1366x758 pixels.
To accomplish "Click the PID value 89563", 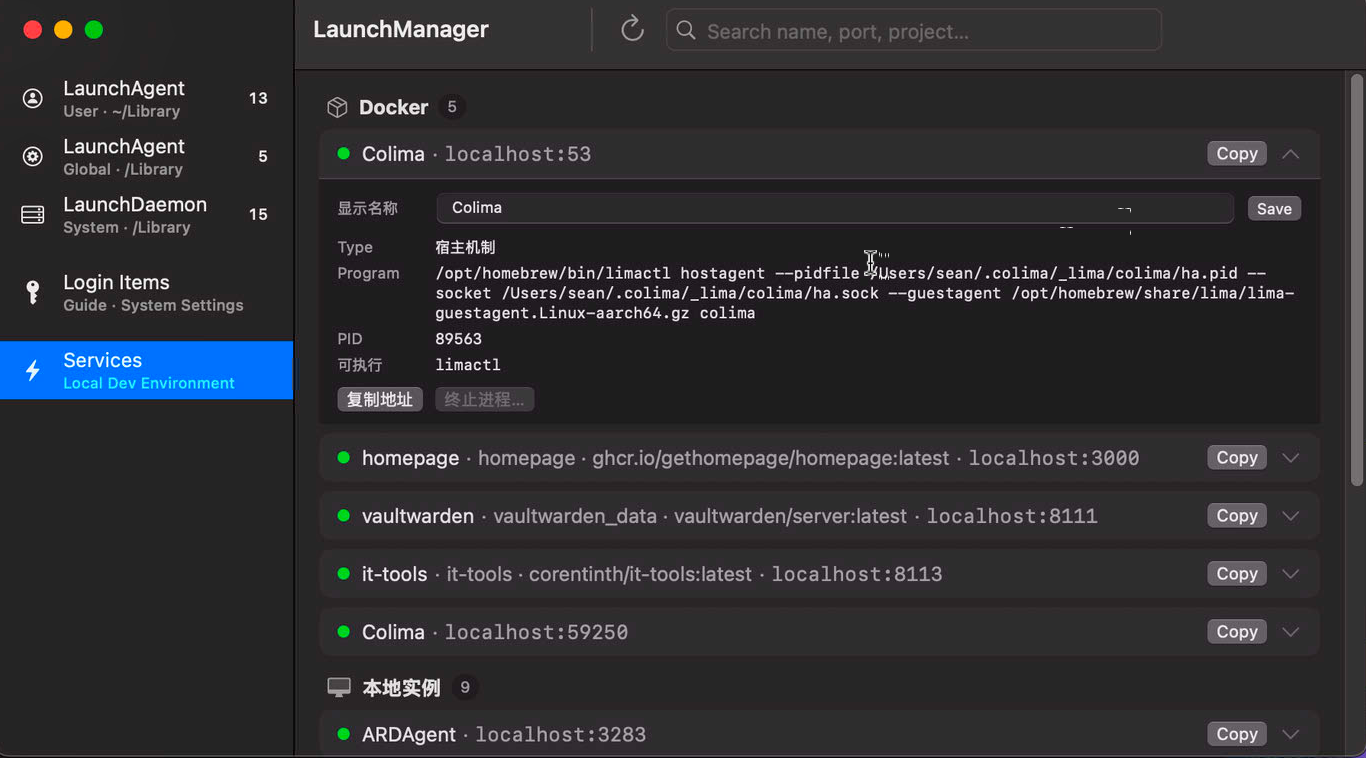I will pos(459,339).
